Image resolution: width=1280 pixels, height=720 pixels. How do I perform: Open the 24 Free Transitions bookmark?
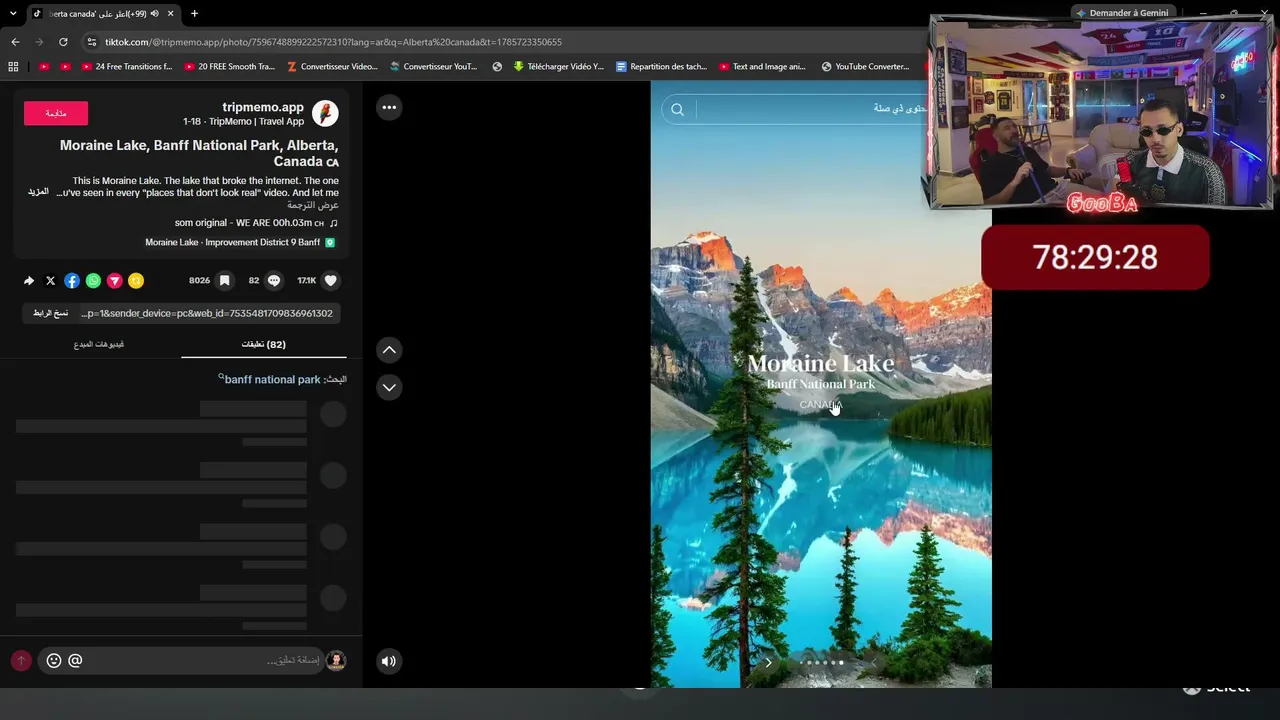coord(126,67)
